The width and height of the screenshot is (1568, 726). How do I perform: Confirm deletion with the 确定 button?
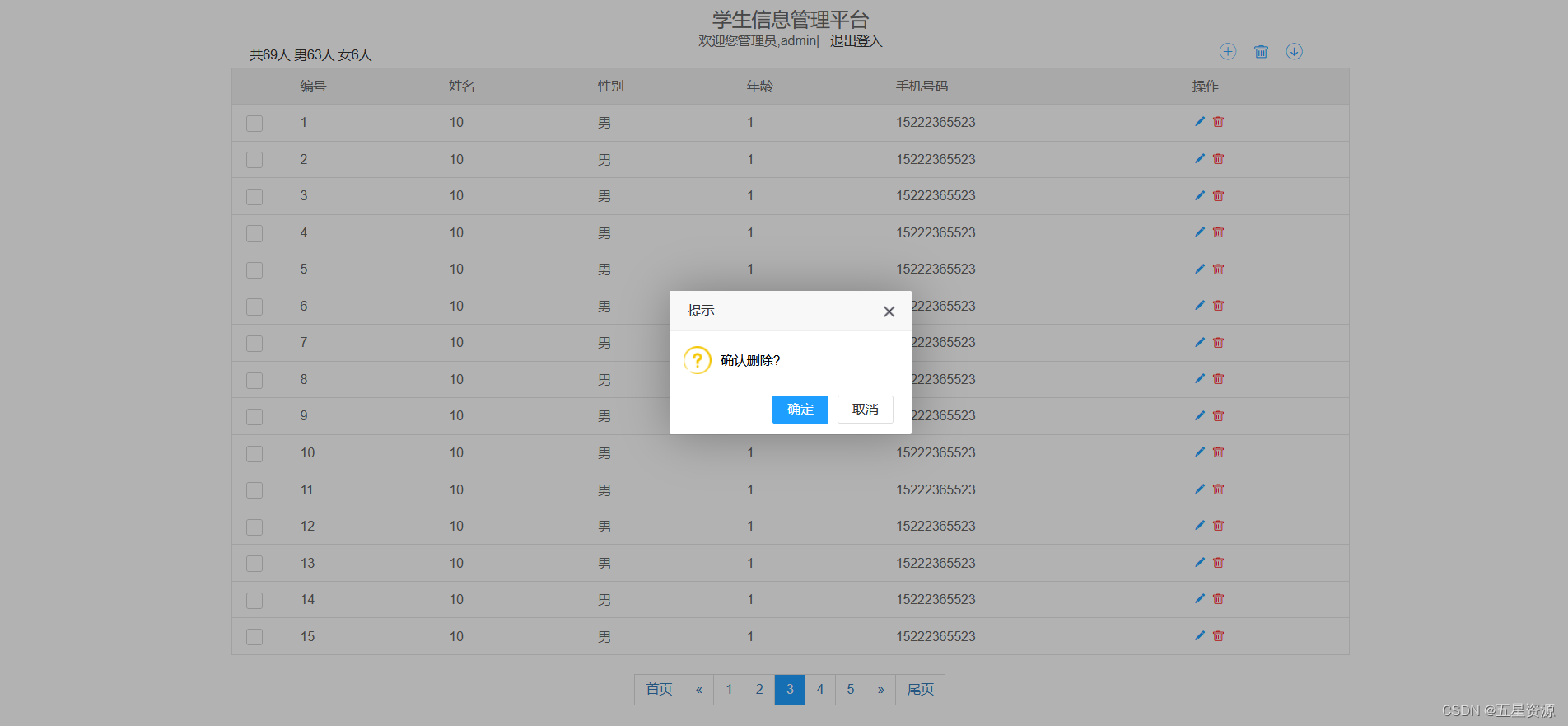tap(800, 410)
